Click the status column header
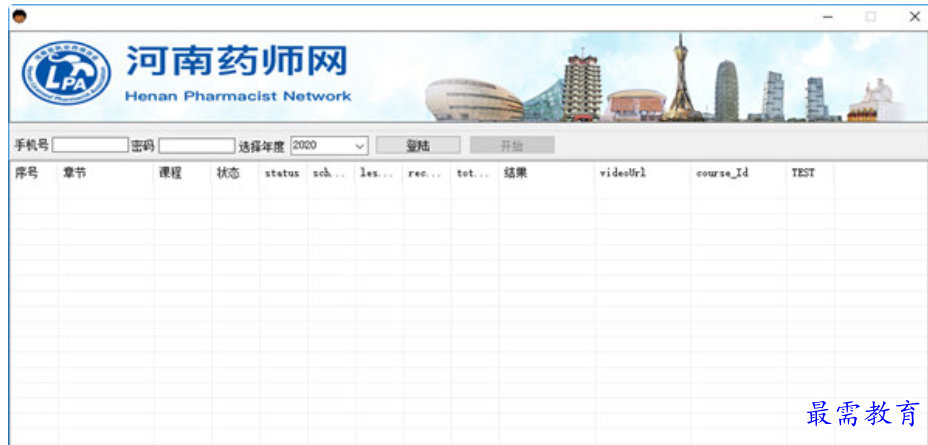 click(283, 173)
